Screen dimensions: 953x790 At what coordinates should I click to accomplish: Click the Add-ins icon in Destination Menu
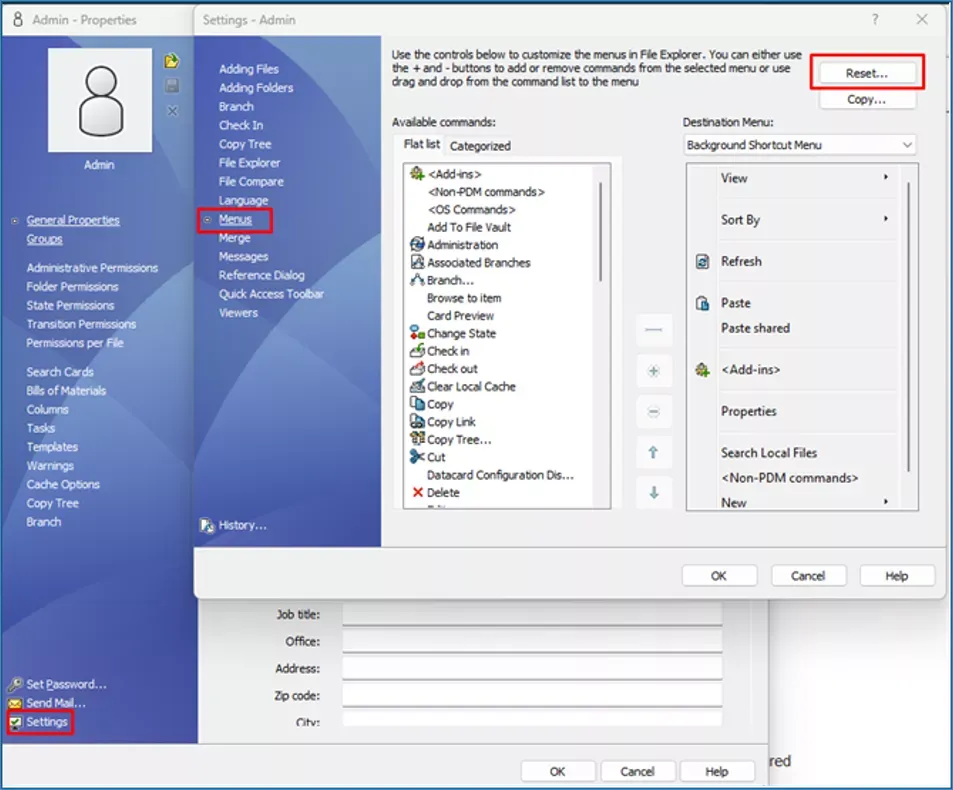pyautogui.click(x=702, y=369)
